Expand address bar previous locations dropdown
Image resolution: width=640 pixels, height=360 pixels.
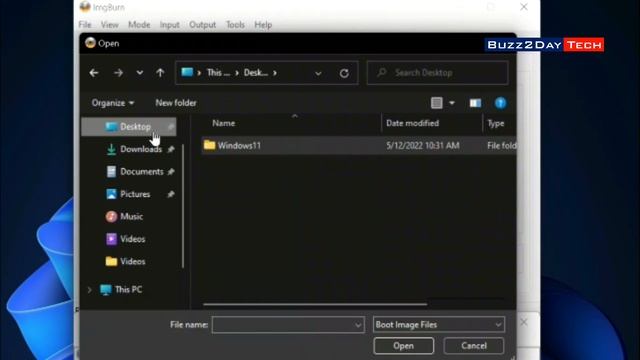pos(318,73)
